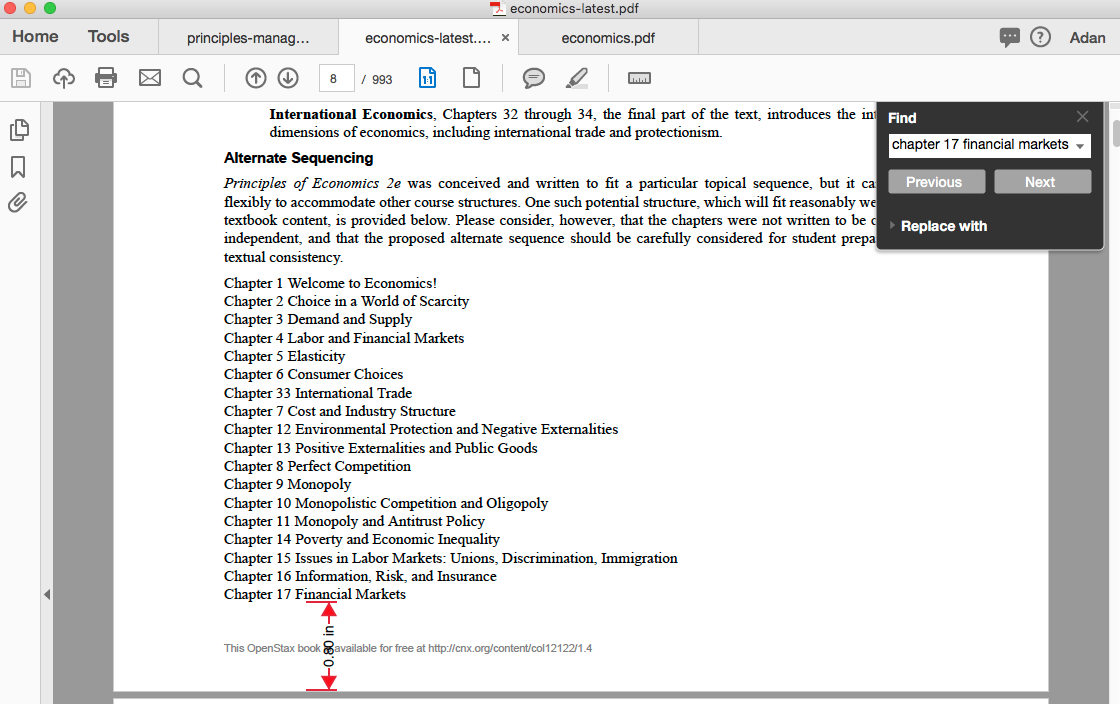Open the feedback speech bubble in the toolbar

(x=1010, y=37)
